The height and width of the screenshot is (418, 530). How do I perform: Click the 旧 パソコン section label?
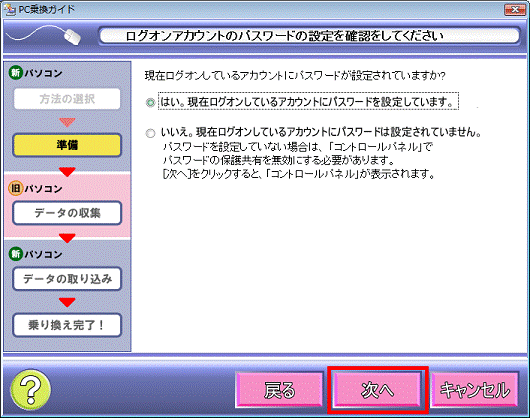click(35, 188)
